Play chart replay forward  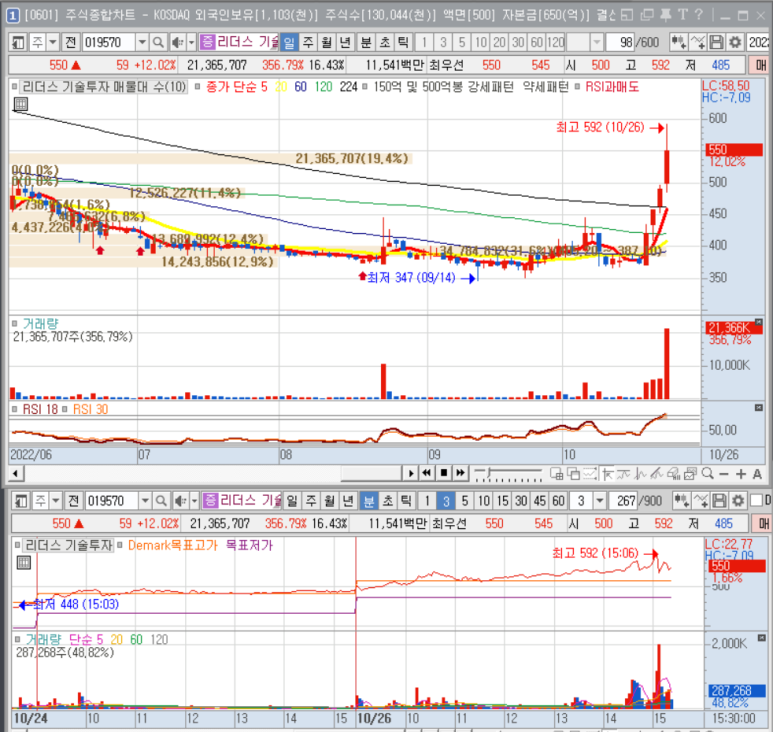(410, 474)
